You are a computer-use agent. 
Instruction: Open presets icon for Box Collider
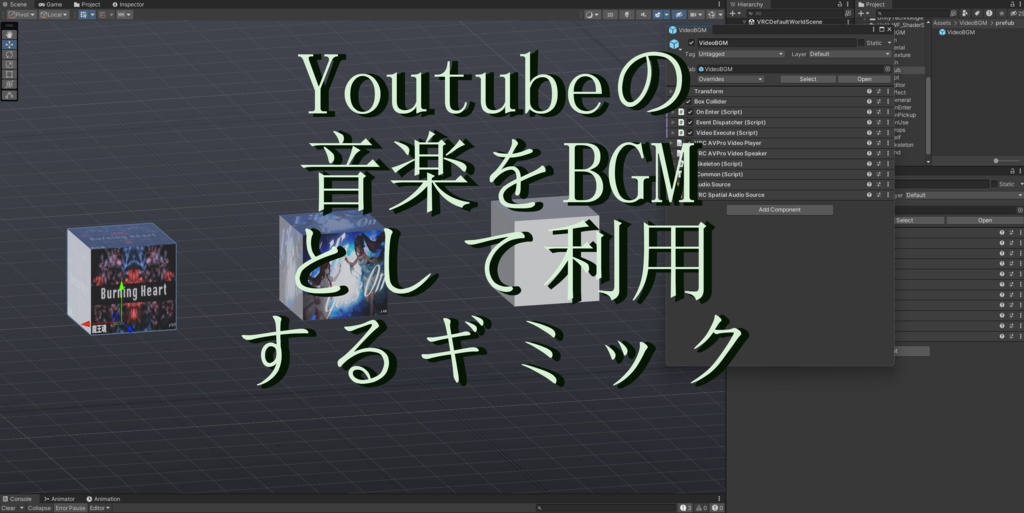pyautogui.click(x=878, y=102)
